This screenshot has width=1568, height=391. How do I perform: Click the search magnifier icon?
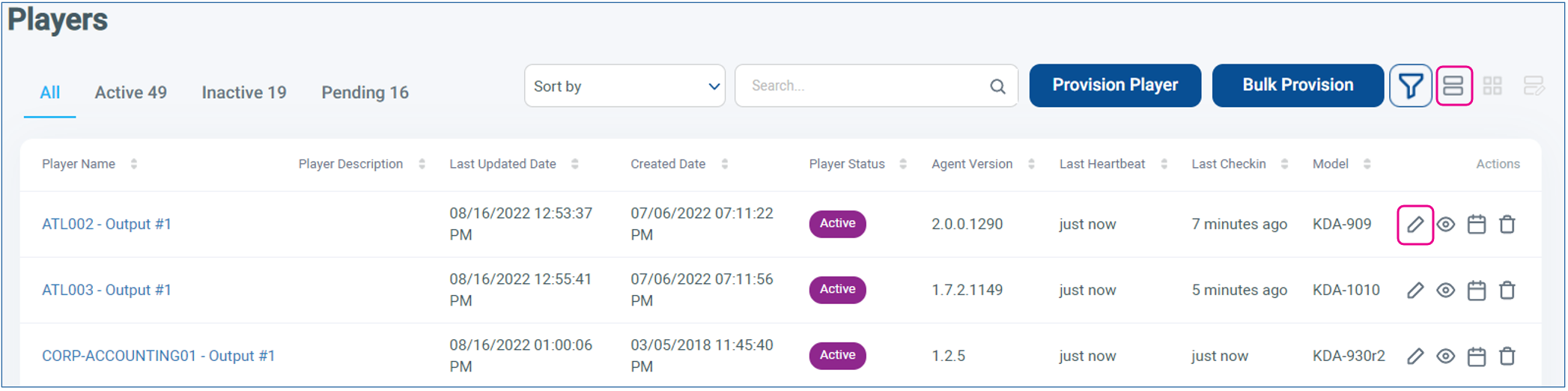(x=997, y=87)
